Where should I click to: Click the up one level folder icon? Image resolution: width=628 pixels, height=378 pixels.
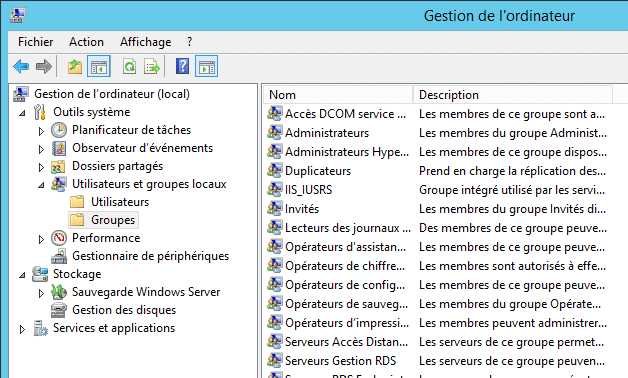pos(75,66)
